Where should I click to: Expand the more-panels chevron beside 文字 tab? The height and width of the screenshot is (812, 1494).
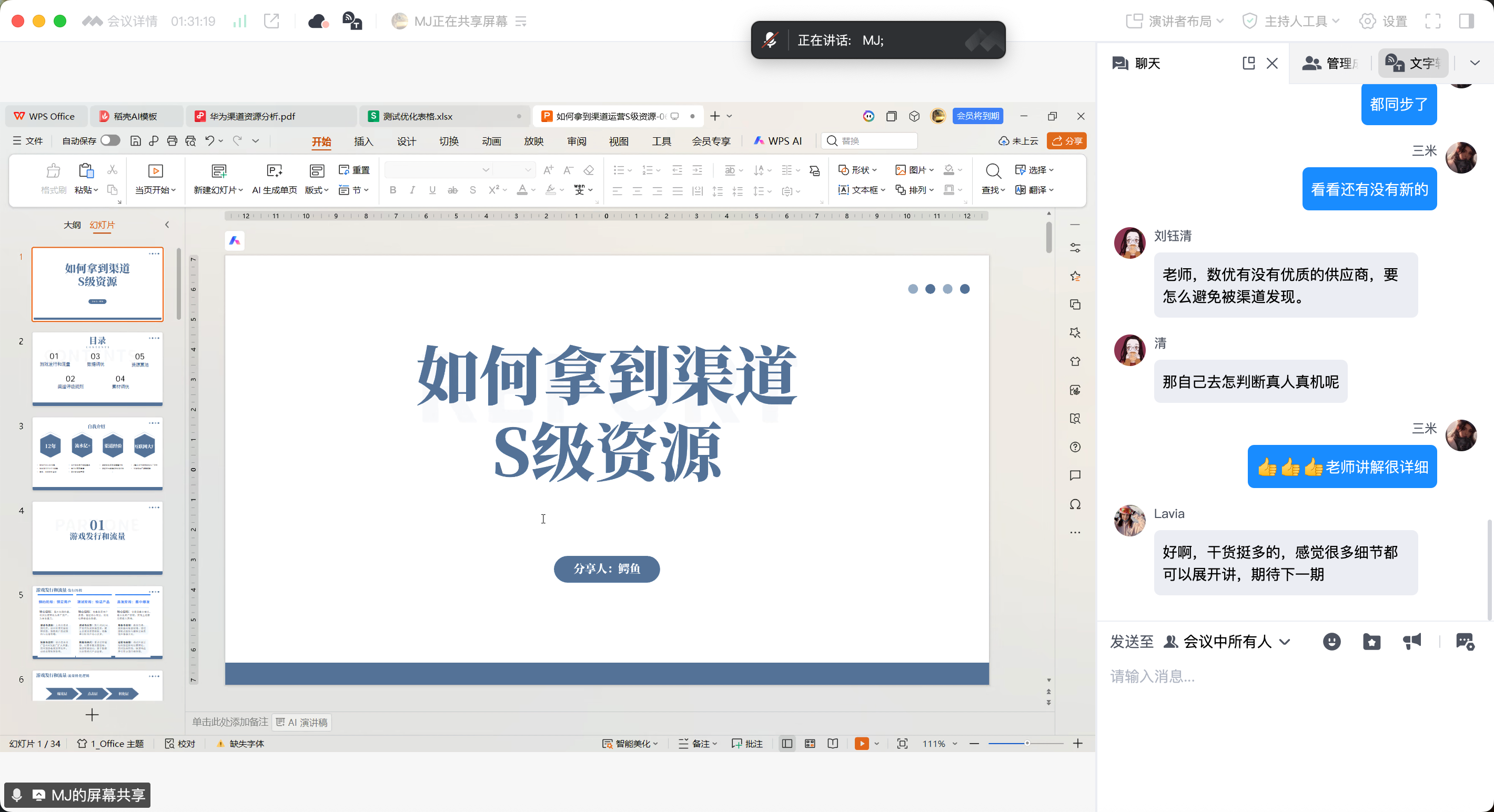[x=1475, y=63]
